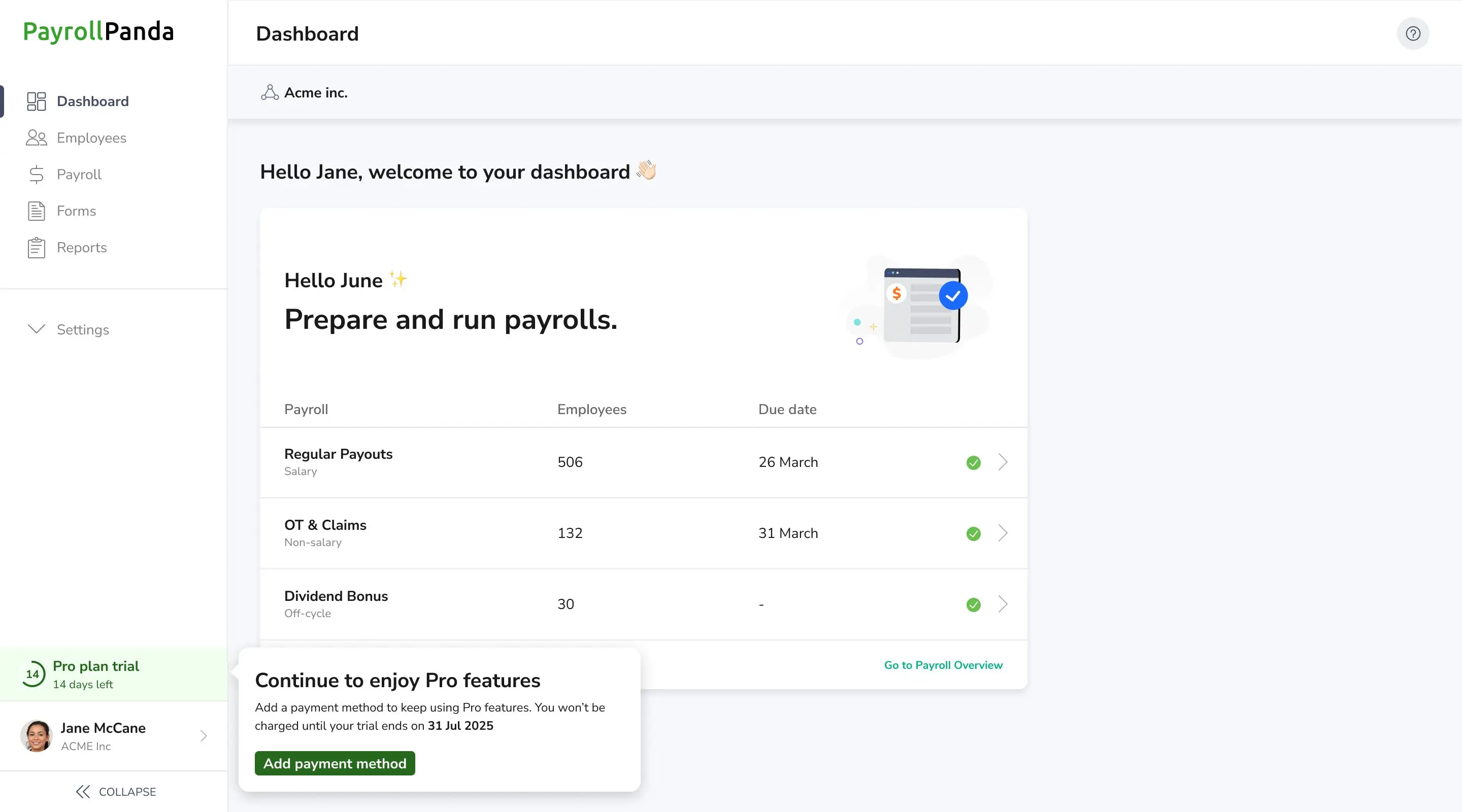Click green check status for Regular Payouts

(x=973, y=462)
